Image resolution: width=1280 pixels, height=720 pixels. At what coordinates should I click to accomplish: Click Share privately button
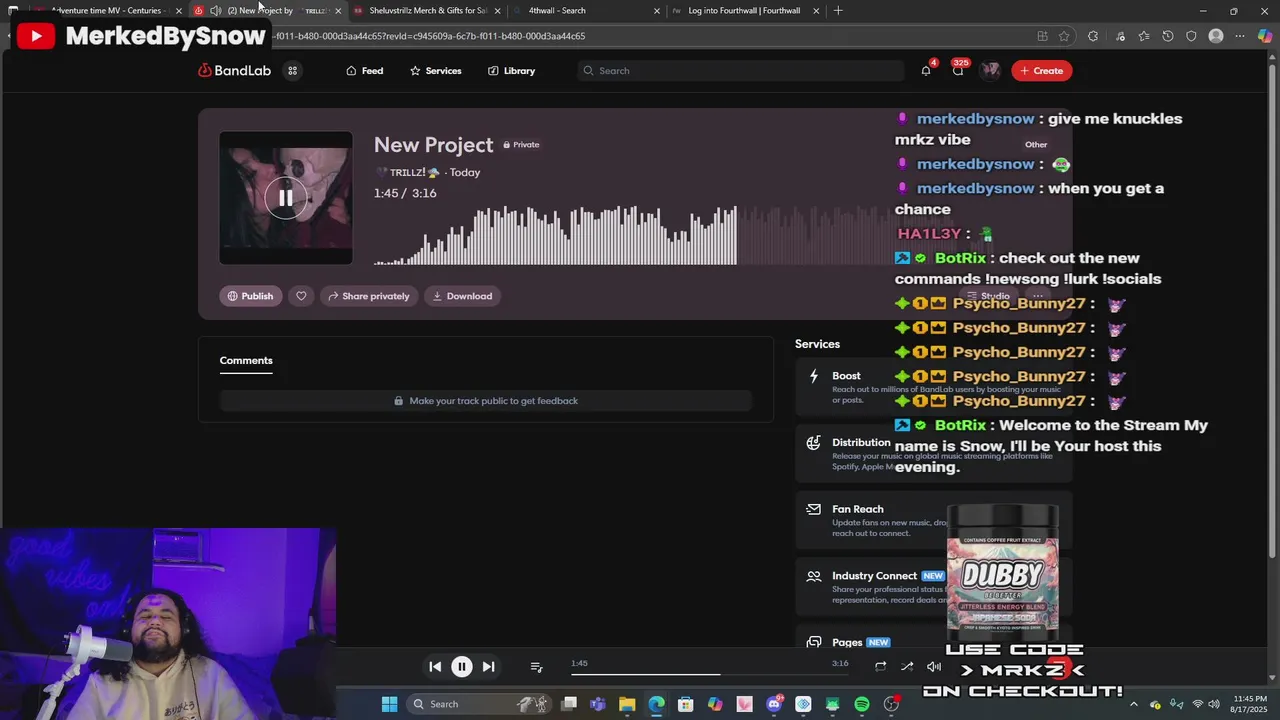click(368, 296)
